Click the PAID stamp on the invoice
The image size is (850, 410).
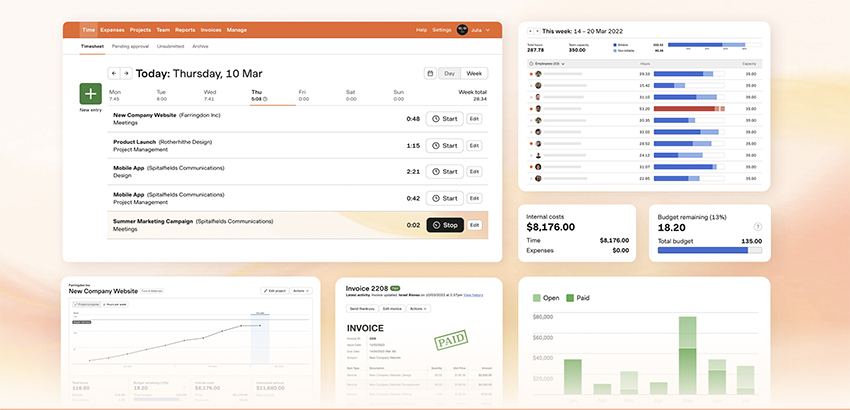click(450, 341)
